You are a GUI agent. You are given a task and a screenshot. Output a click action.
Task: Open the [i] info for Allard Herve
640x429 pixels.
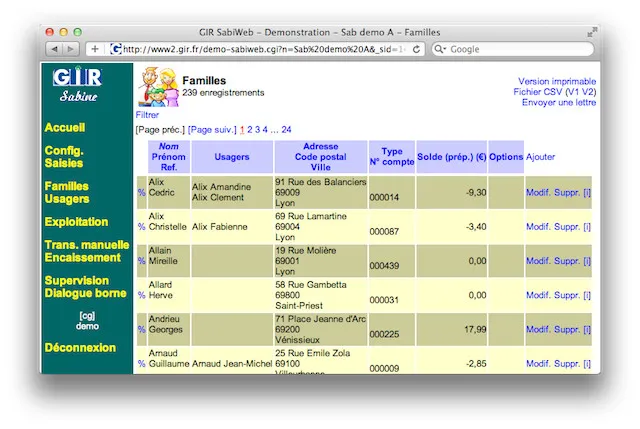point(586,295)
